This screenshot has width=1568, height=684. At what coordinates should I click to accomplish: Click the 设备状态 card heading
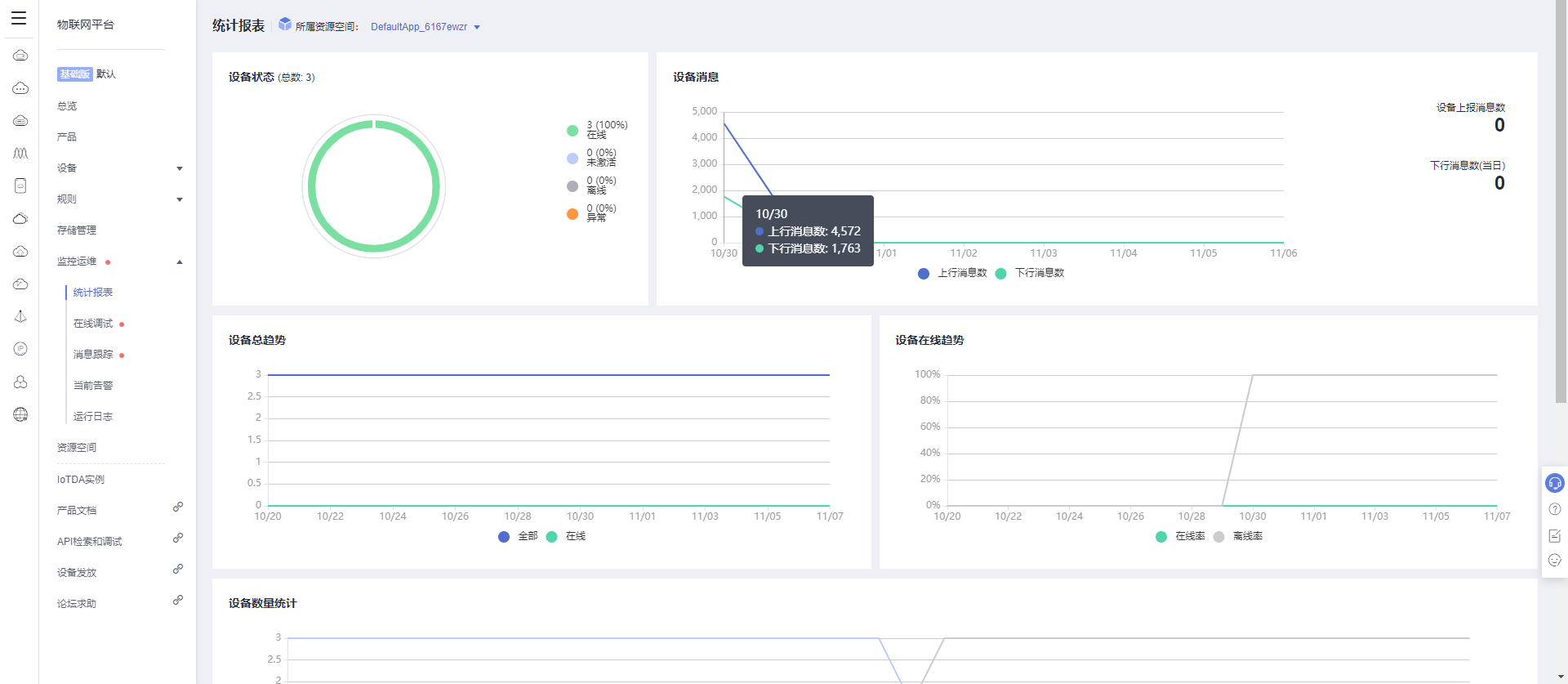(x=252, y=77)
